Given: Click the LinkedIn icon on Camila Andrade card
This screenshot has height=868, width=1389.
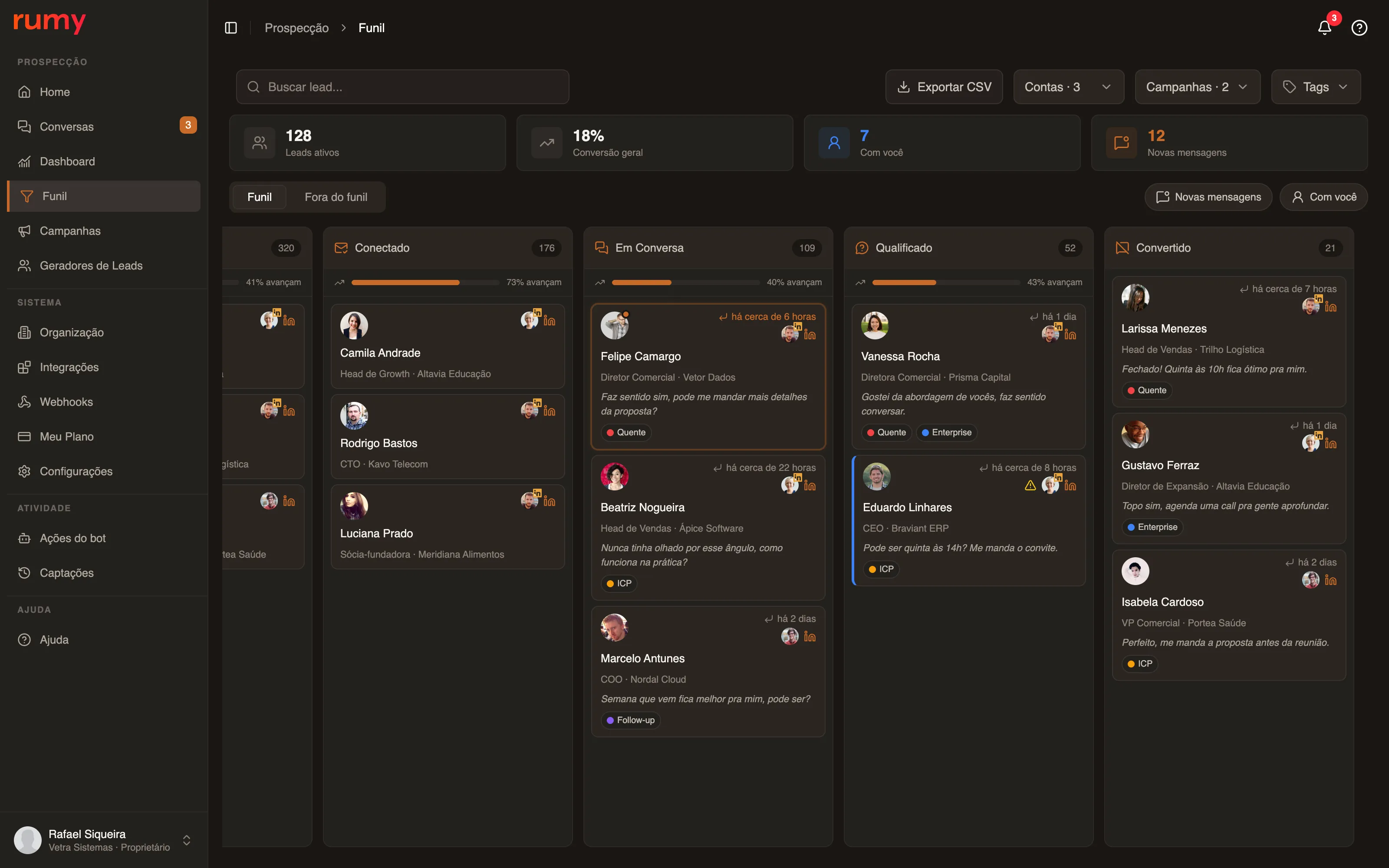Looking at the screenshot, I should 549,320.
